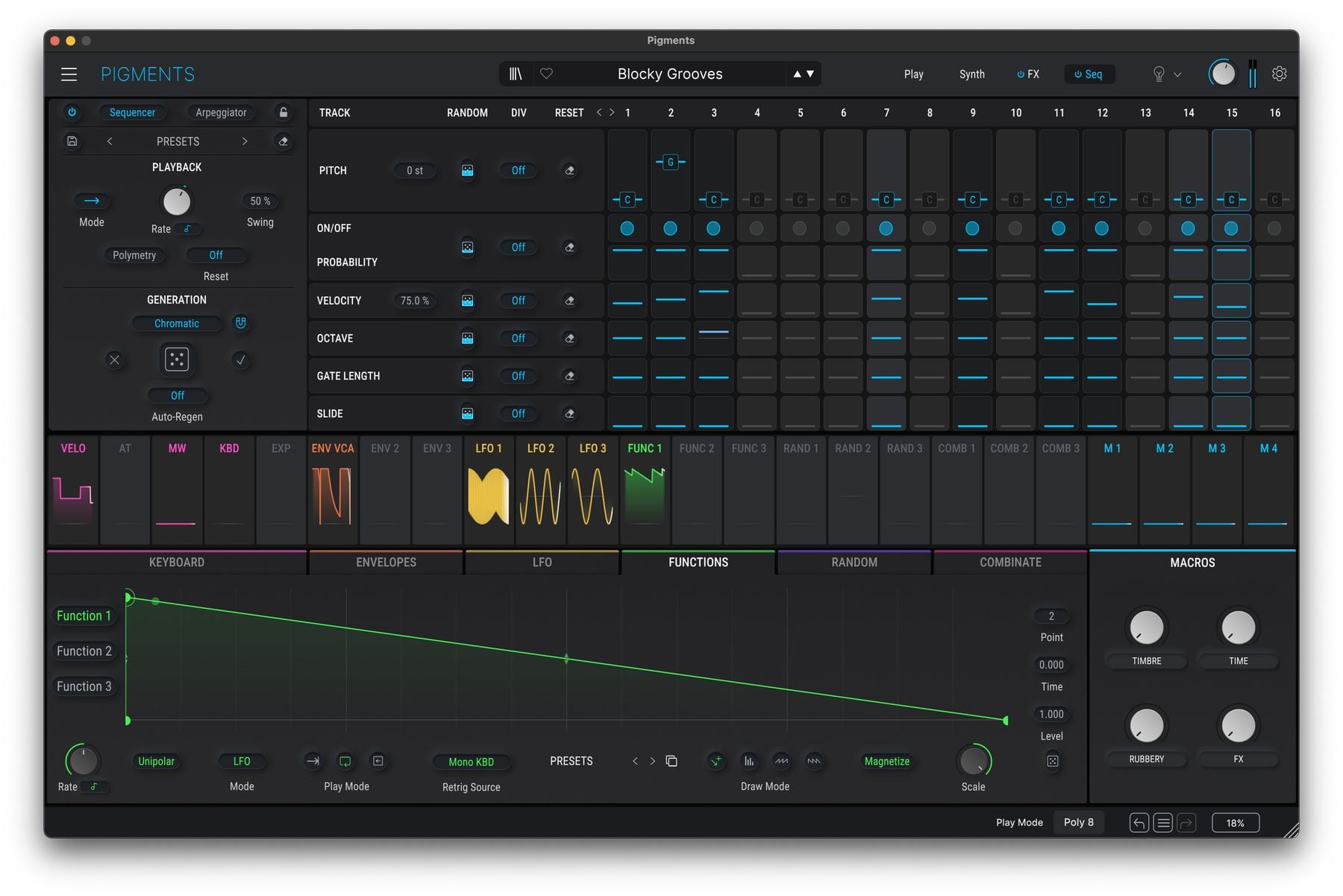Click the dice icon to regenerate a random sequence
Screen dimensions: 1343x896
click(176, 360)
